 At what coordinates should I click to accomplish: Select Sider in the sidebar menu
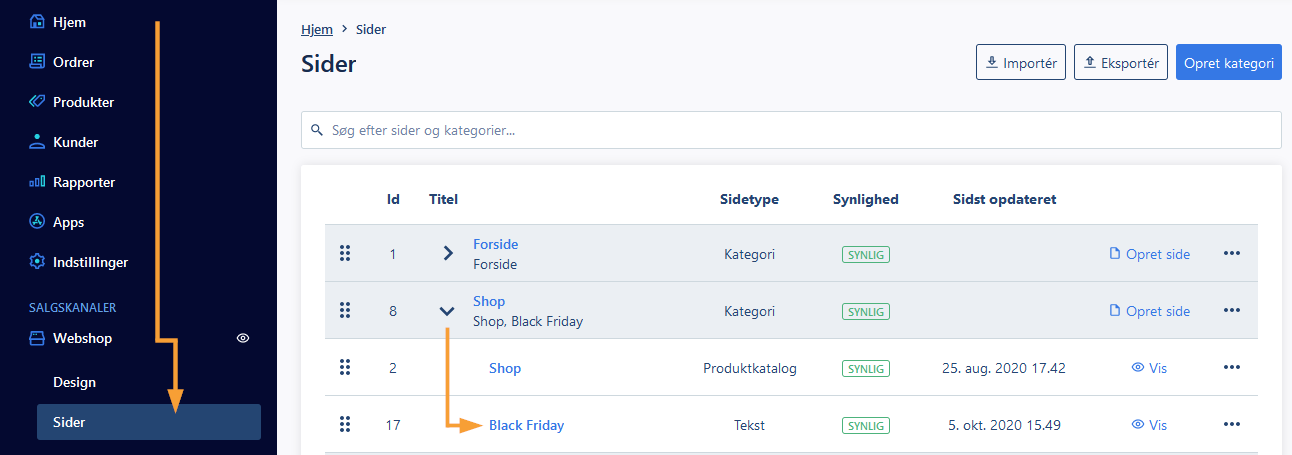pyautogui.click(x=149, y=422)
